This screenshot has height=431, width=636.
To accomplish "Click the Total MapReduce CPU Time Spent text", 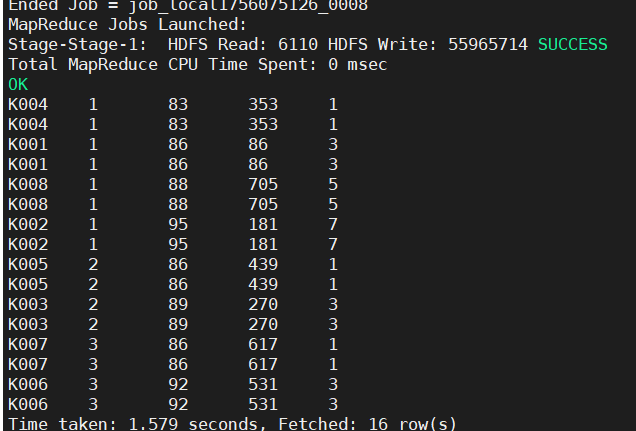I will [x=162, y=65].
